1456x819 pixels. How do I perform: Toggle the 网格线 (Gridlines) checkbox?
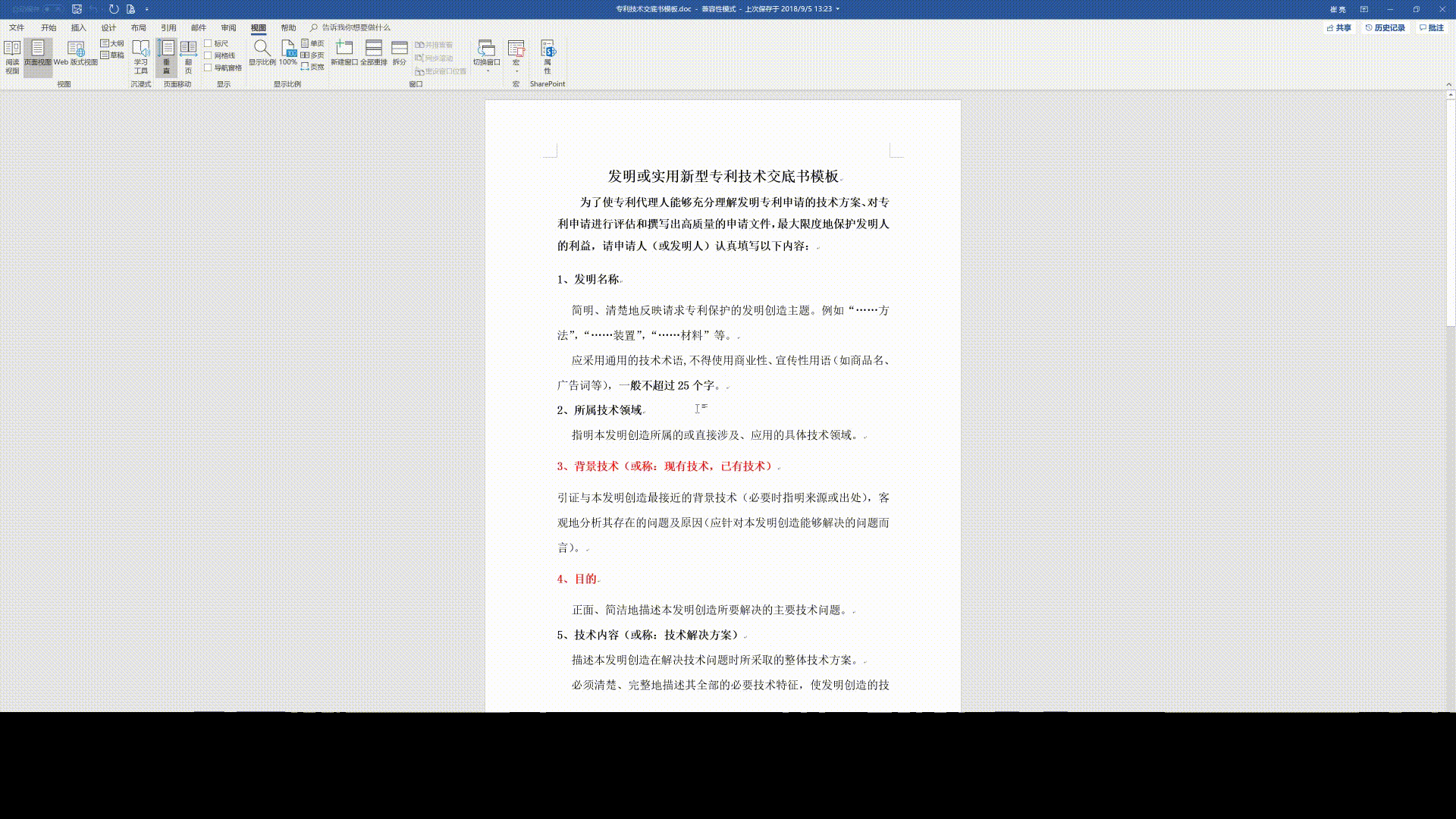point(208,55)
